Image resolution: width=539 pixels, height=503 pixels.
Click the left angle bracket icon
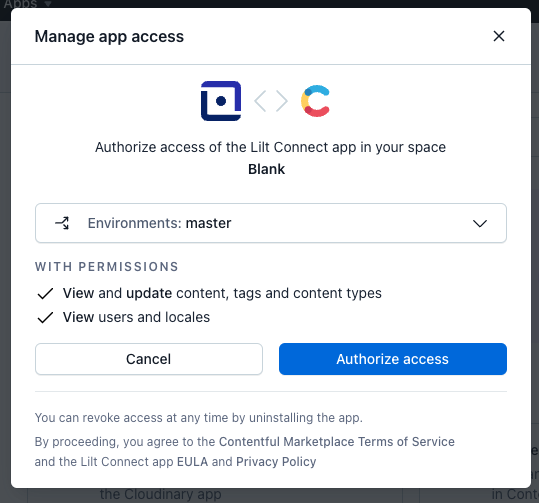click(x=260, y=101)
